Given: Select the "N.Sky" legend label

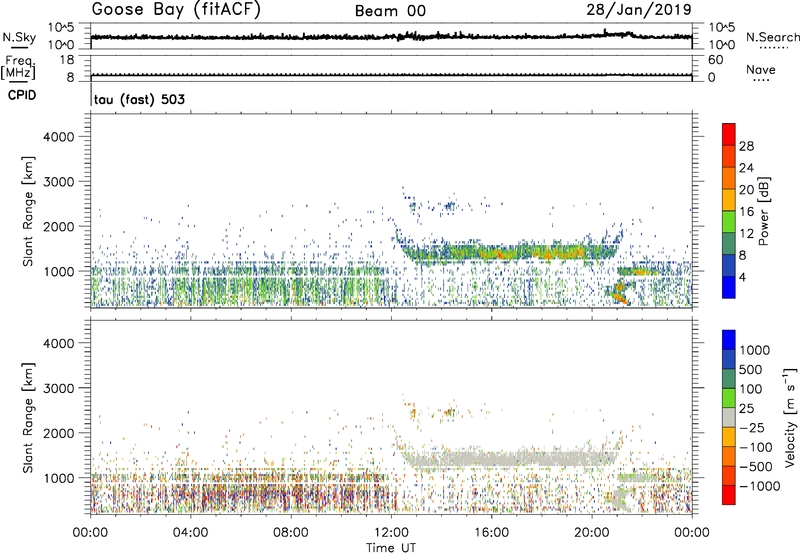Looking at the screenshot, I should pyautogui.click(x=19, y=37).
